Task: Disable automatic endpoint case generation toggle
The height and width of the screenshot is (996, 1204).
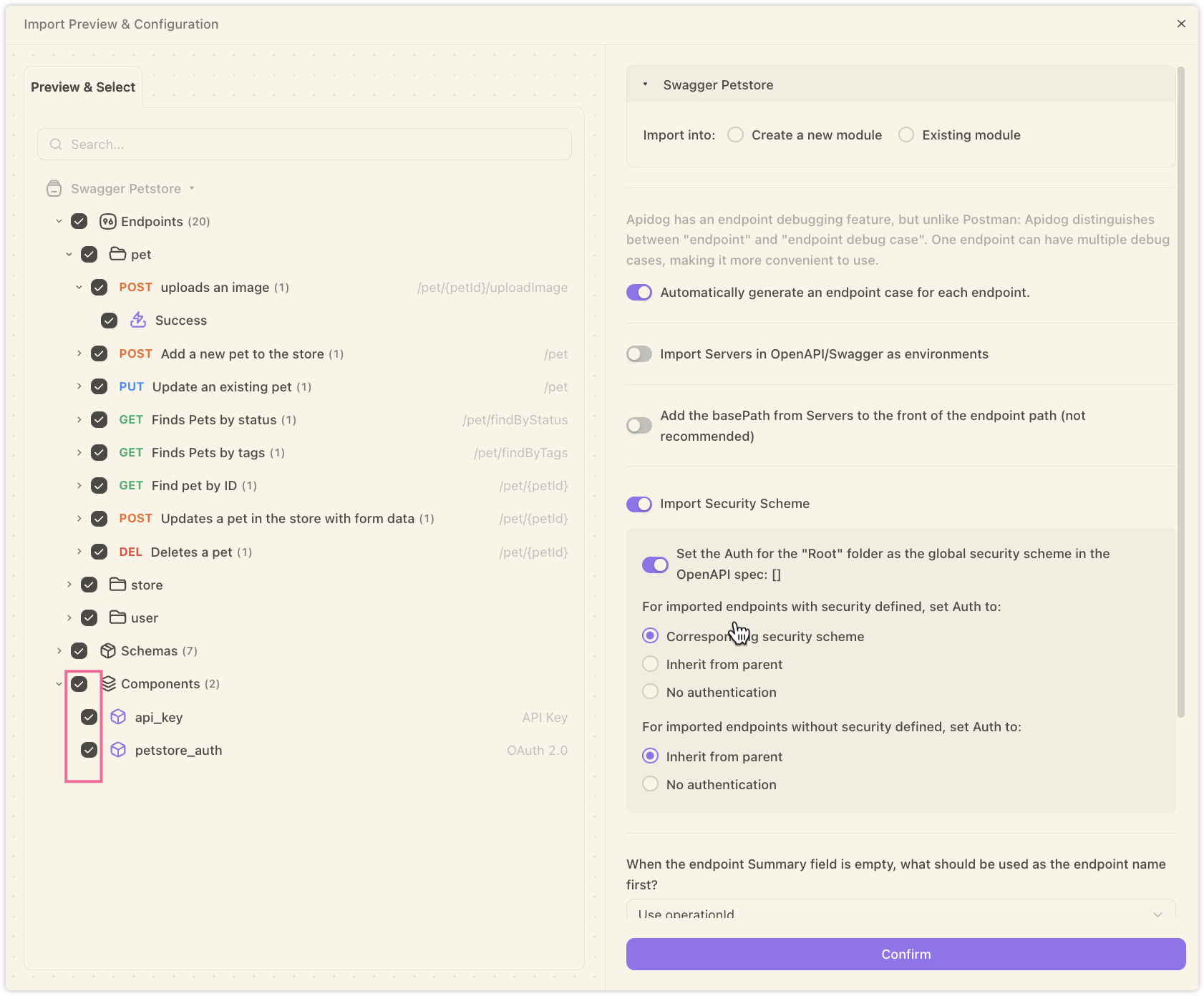Action: 639,293
